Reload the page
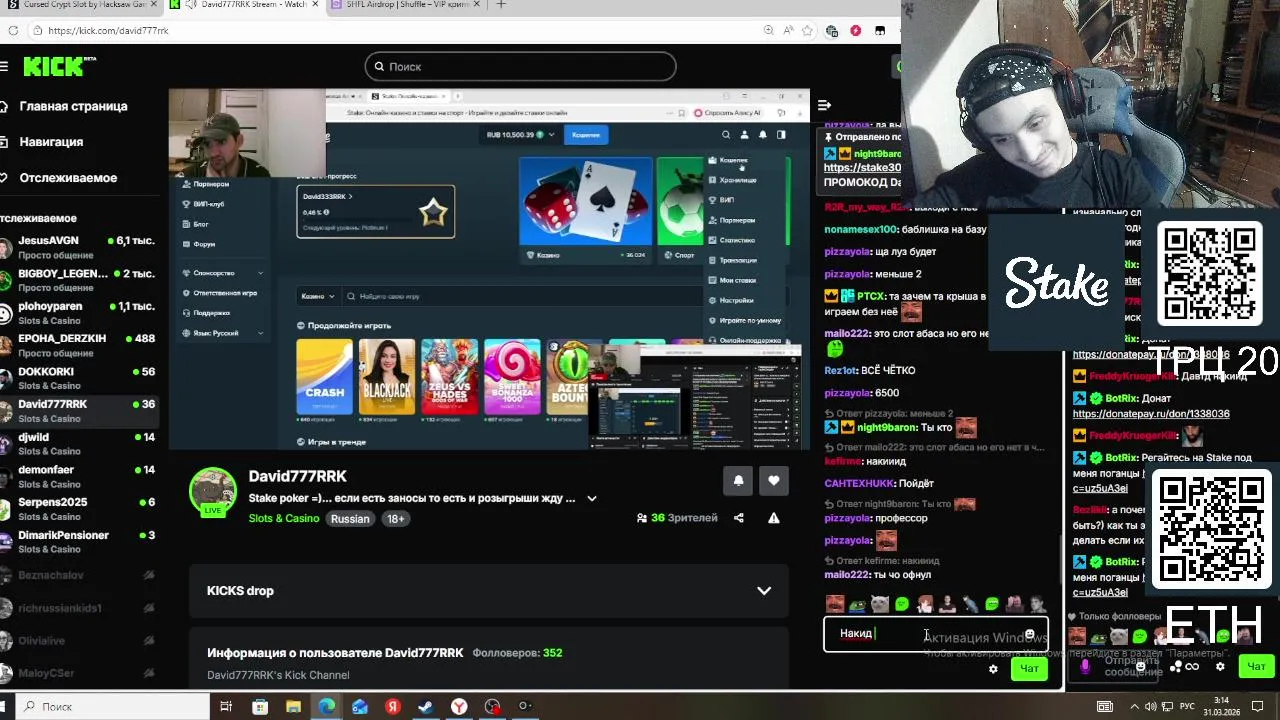 point(13,30)
